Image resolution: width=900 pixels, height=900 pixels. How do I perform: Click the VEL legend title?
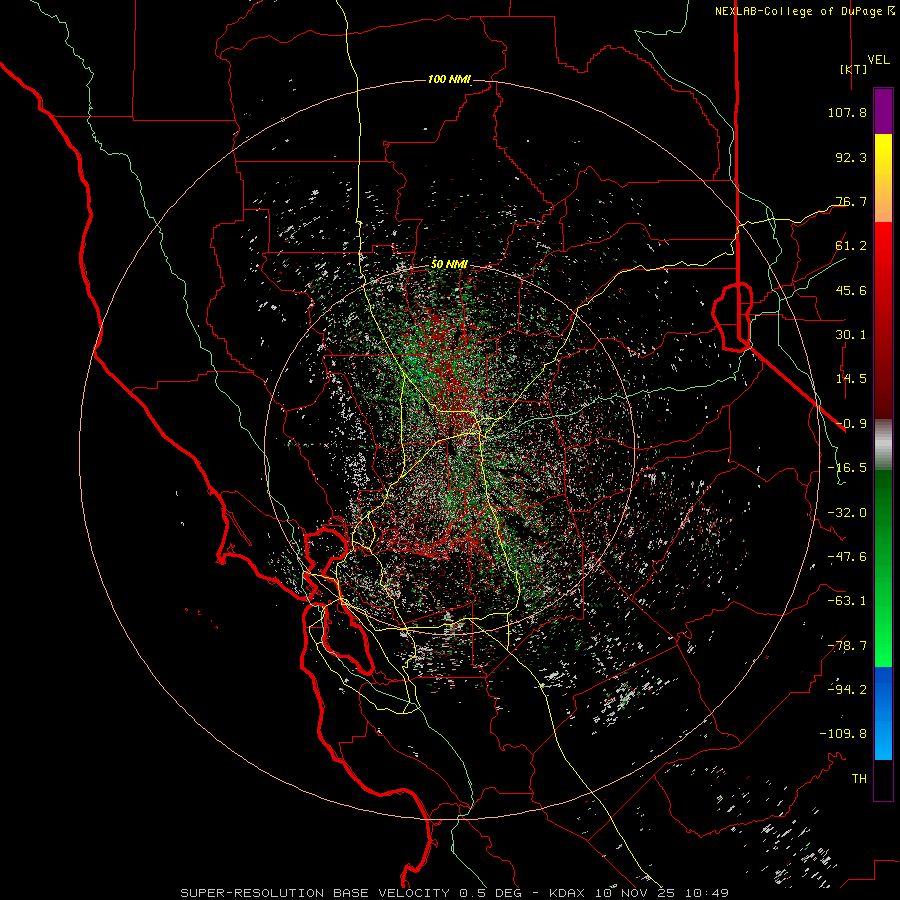[879, 60]
